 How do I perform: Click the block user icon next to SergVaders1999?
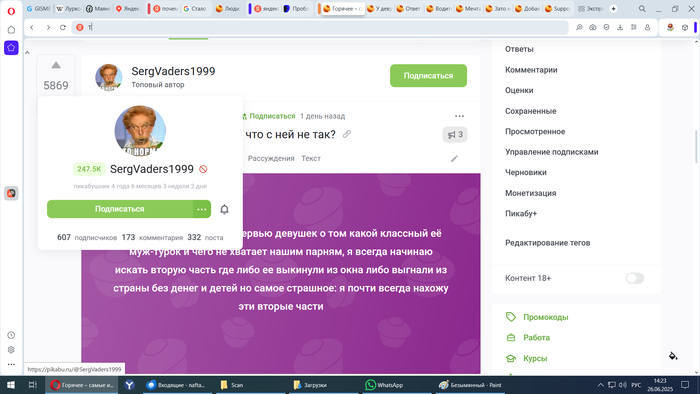203,169
